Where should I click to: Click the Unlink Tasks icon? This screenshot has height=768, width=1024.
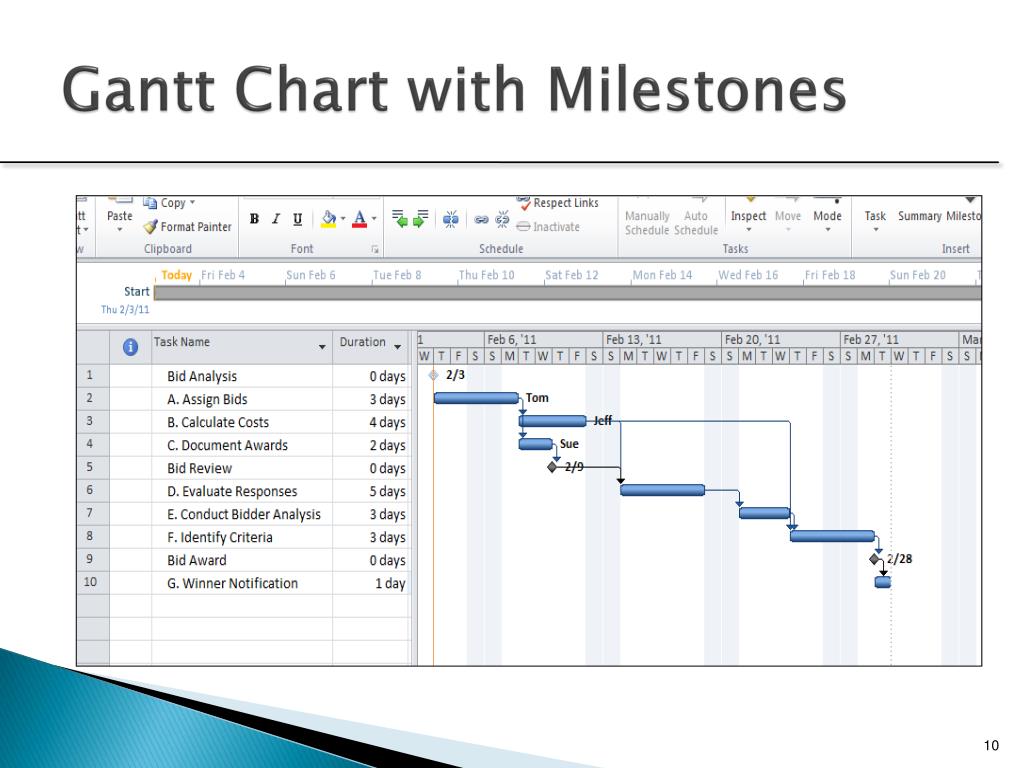502,219
